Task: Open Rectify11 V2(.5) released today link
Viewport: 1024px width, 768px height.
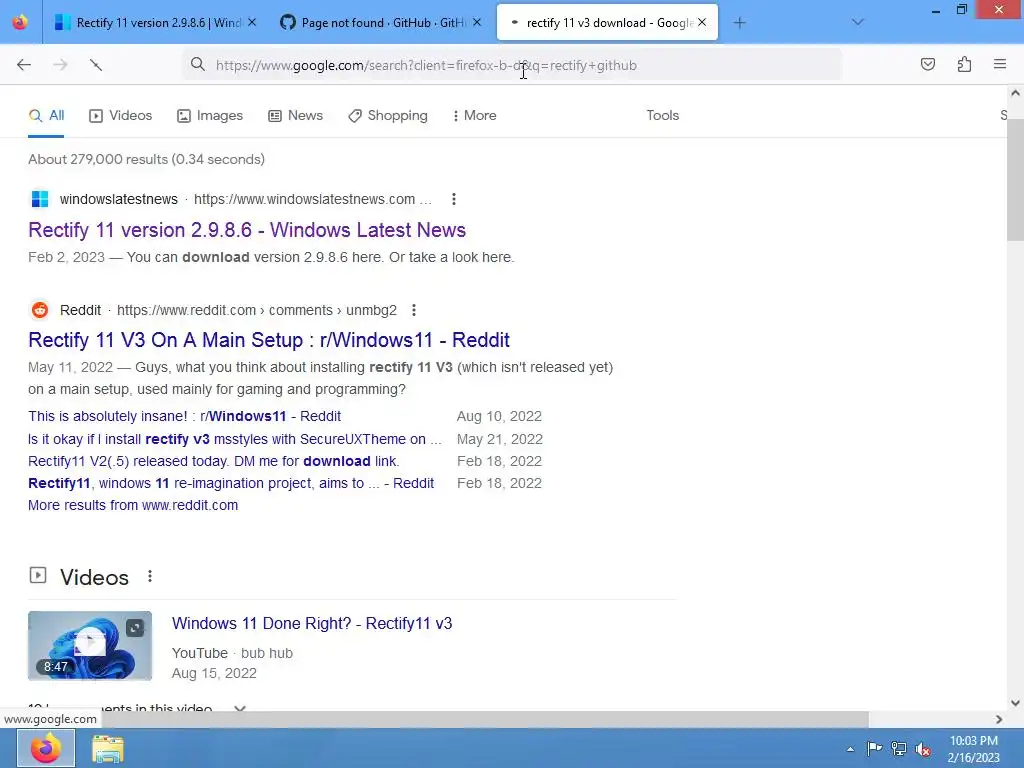Action: 214,461
